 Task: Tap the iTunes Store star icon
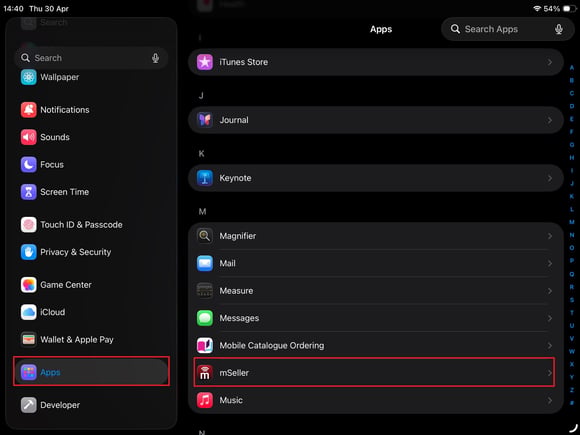[x=205, y=62]
